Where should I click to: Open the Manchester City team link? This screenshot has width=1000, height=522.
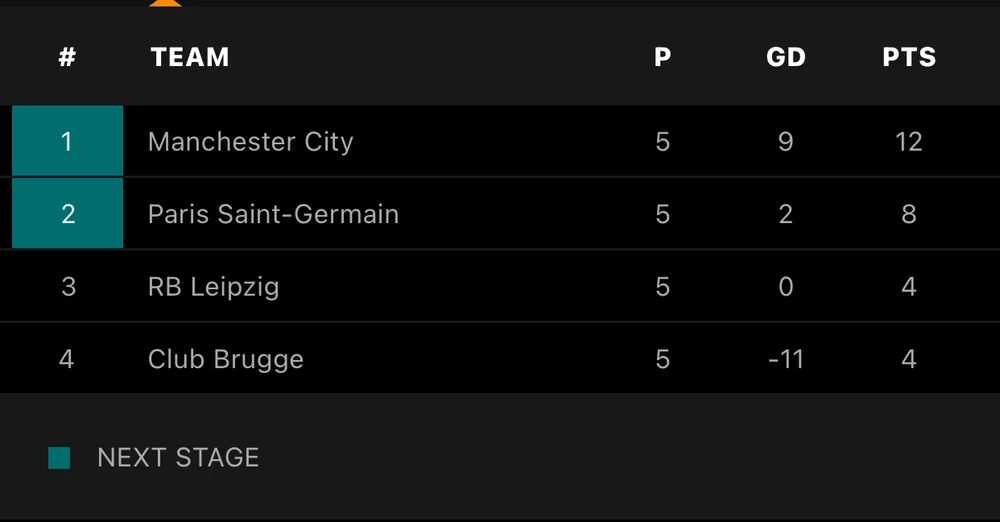point(250,142)
